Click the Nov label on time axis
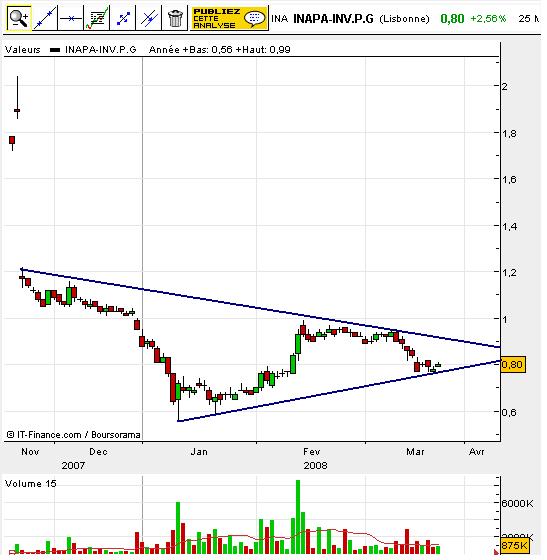Image resolution: width=547 pixels, height=560 pixels. [30, 452]
